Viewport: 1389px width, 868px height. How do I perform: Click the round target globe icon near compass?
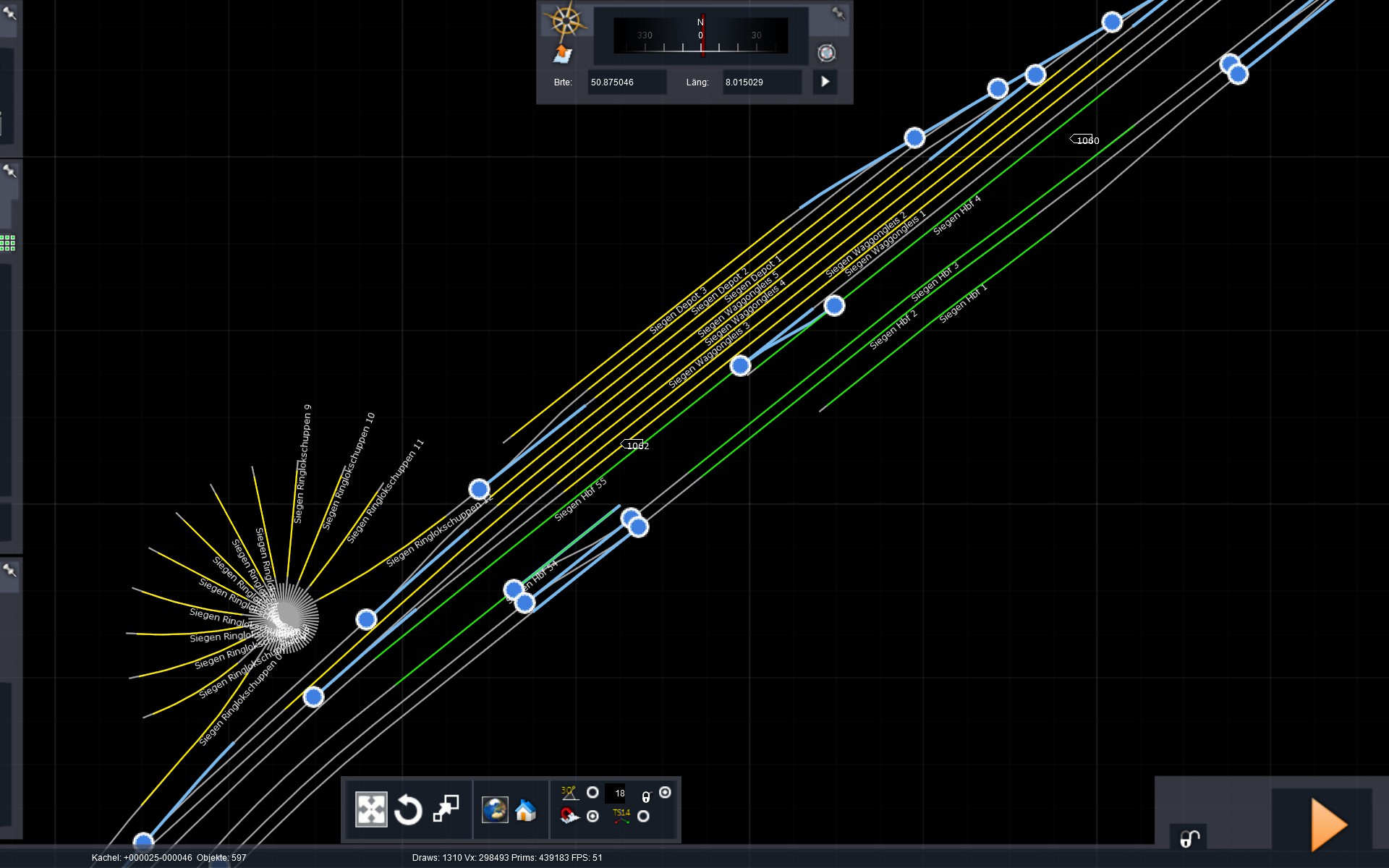point(826,53)
